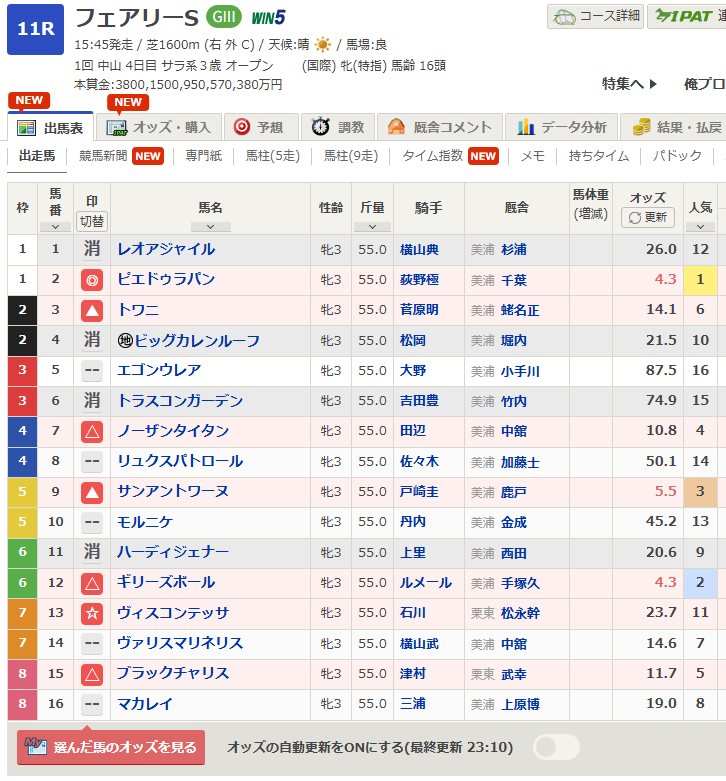This screenshot has width=726, height=781.
Task: Click the -- mark for モルニケ
Action: [92, 522]
